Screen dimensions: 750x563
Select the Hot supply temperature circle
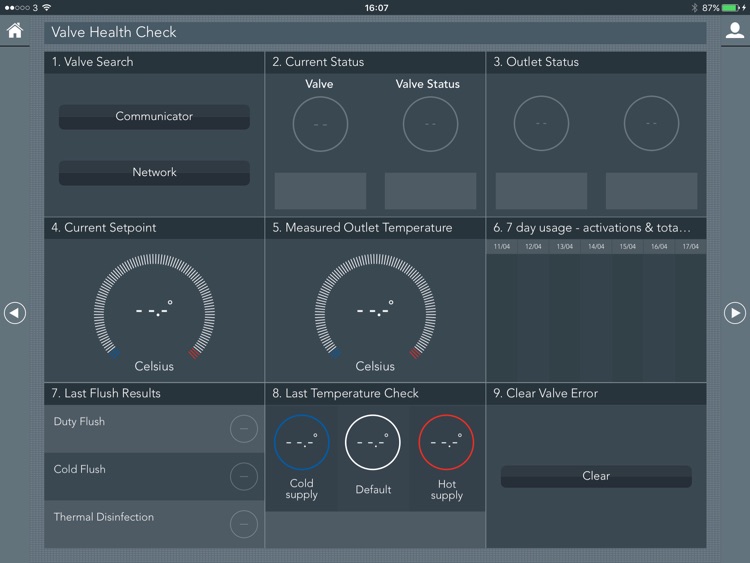446,442
